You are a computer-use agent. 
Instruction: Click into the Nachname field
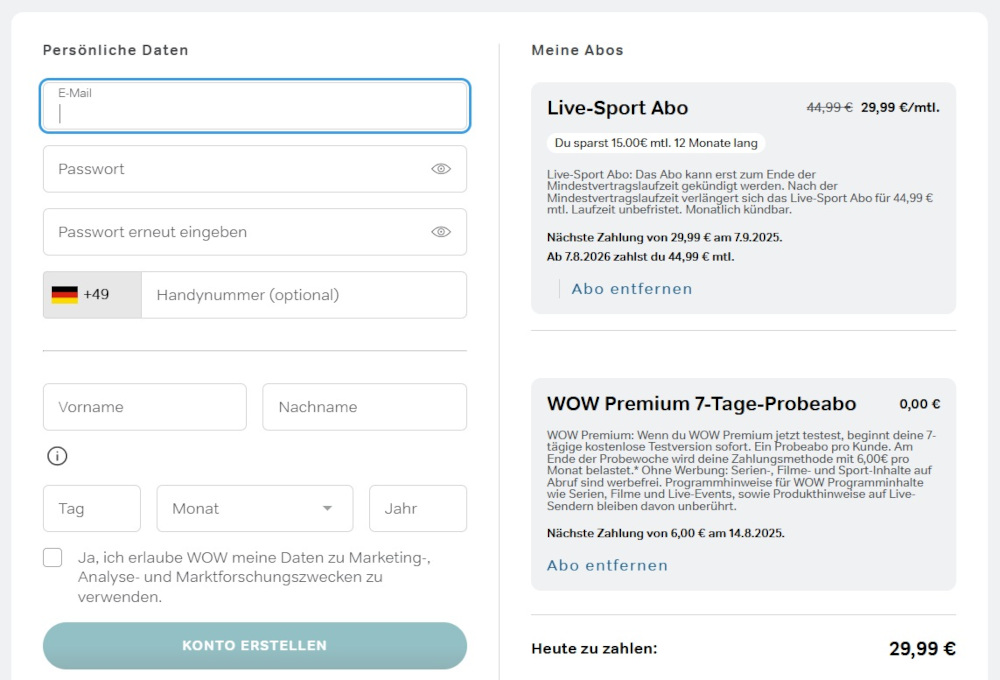[x=365, y=407]
